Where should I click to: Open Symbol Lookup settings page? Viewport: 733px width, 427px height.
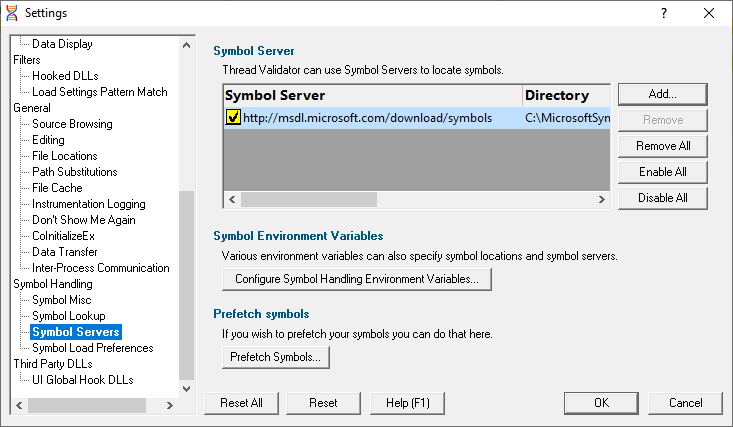click(x=69, y=316)
